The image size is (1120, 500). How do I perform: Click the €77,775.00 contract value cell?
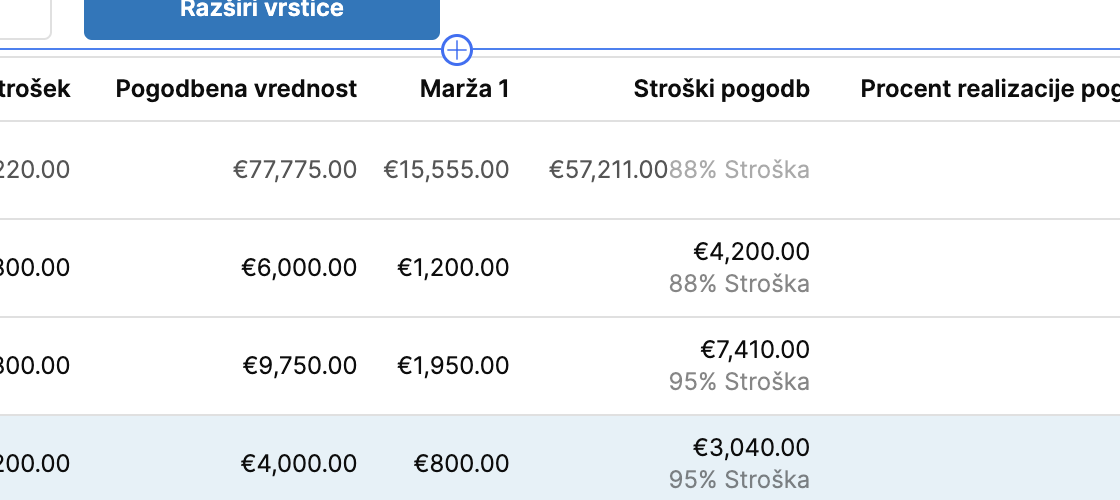coord(295,170)
